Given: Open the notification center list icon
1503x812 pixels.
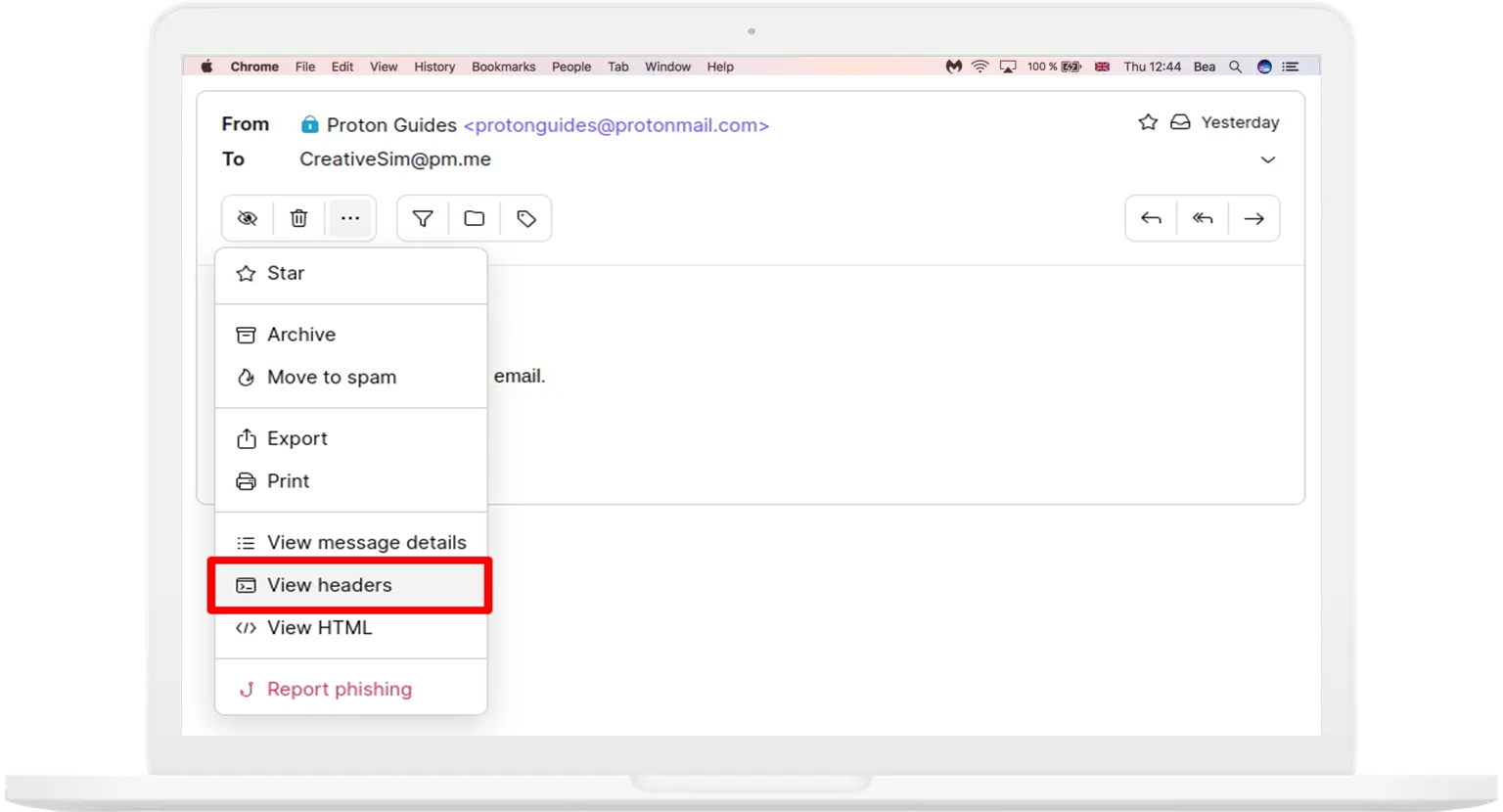Looking at the screenshot, I should click(x=1291, y=67).
